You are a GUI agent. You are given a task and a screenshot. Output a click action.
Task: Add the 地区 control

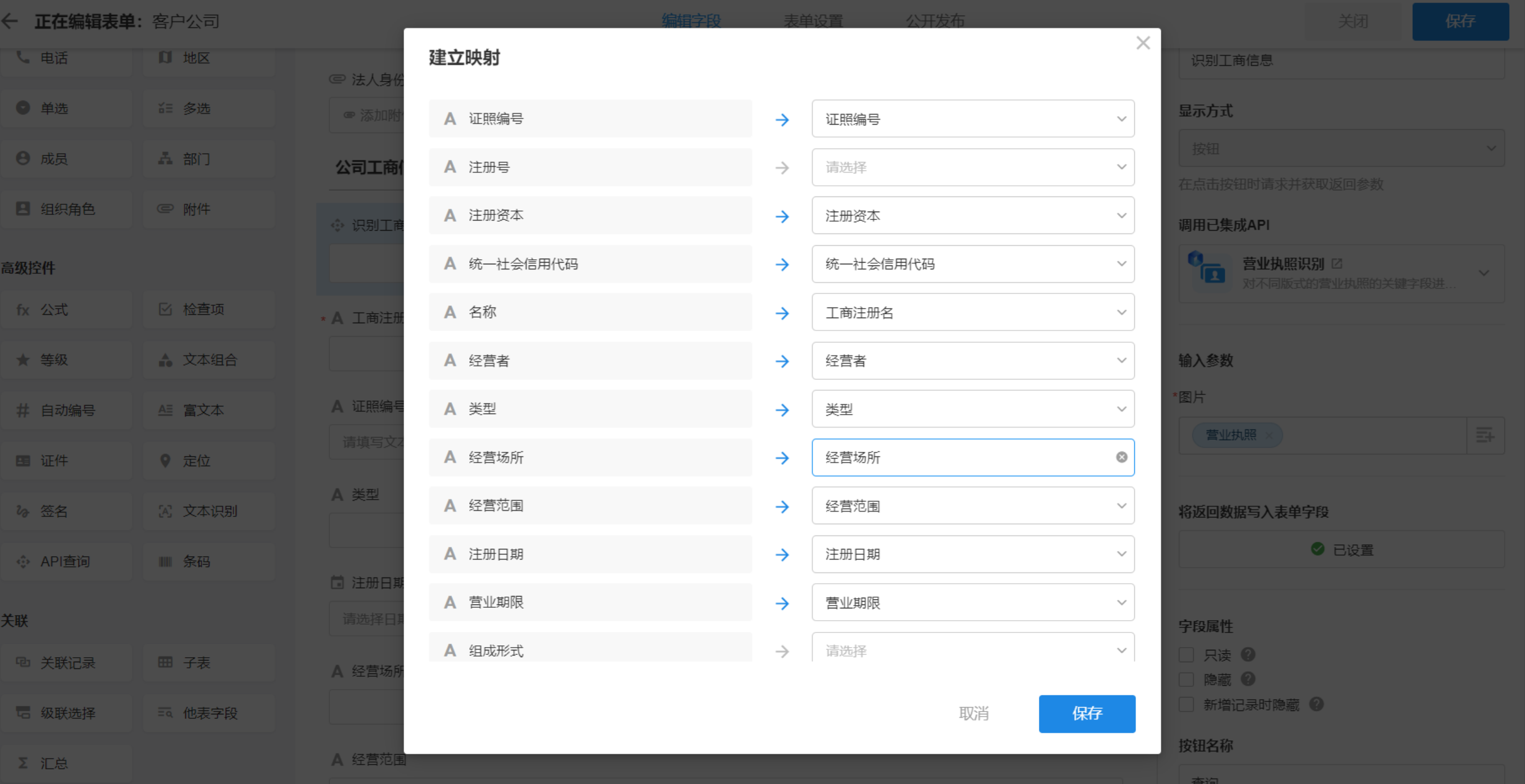pos(209,58)
